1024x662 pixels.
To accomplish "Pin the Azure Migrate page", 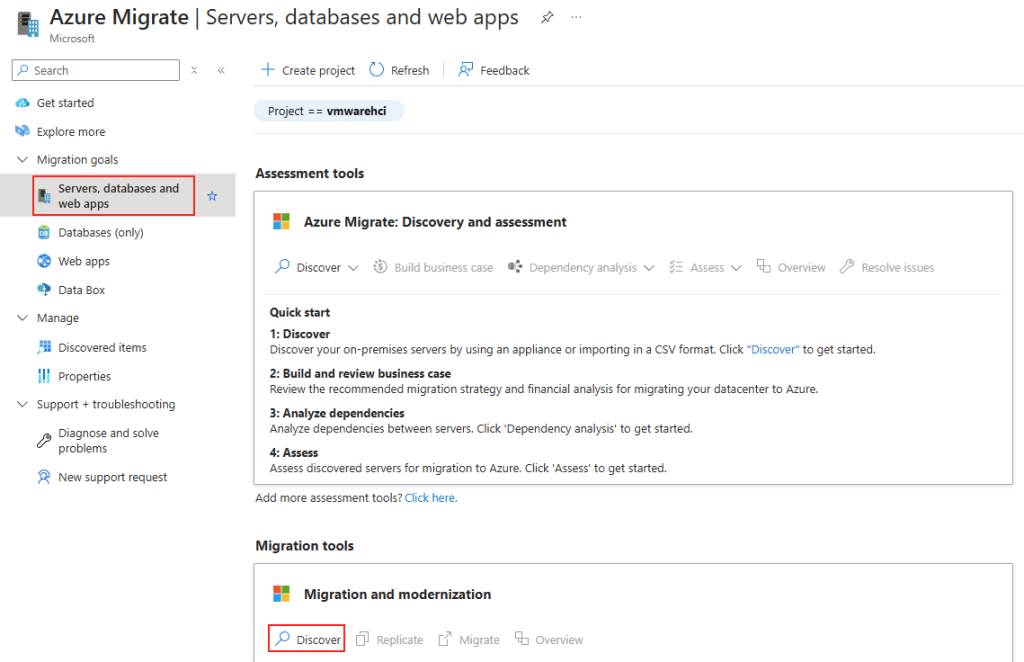I will (547, 18).
